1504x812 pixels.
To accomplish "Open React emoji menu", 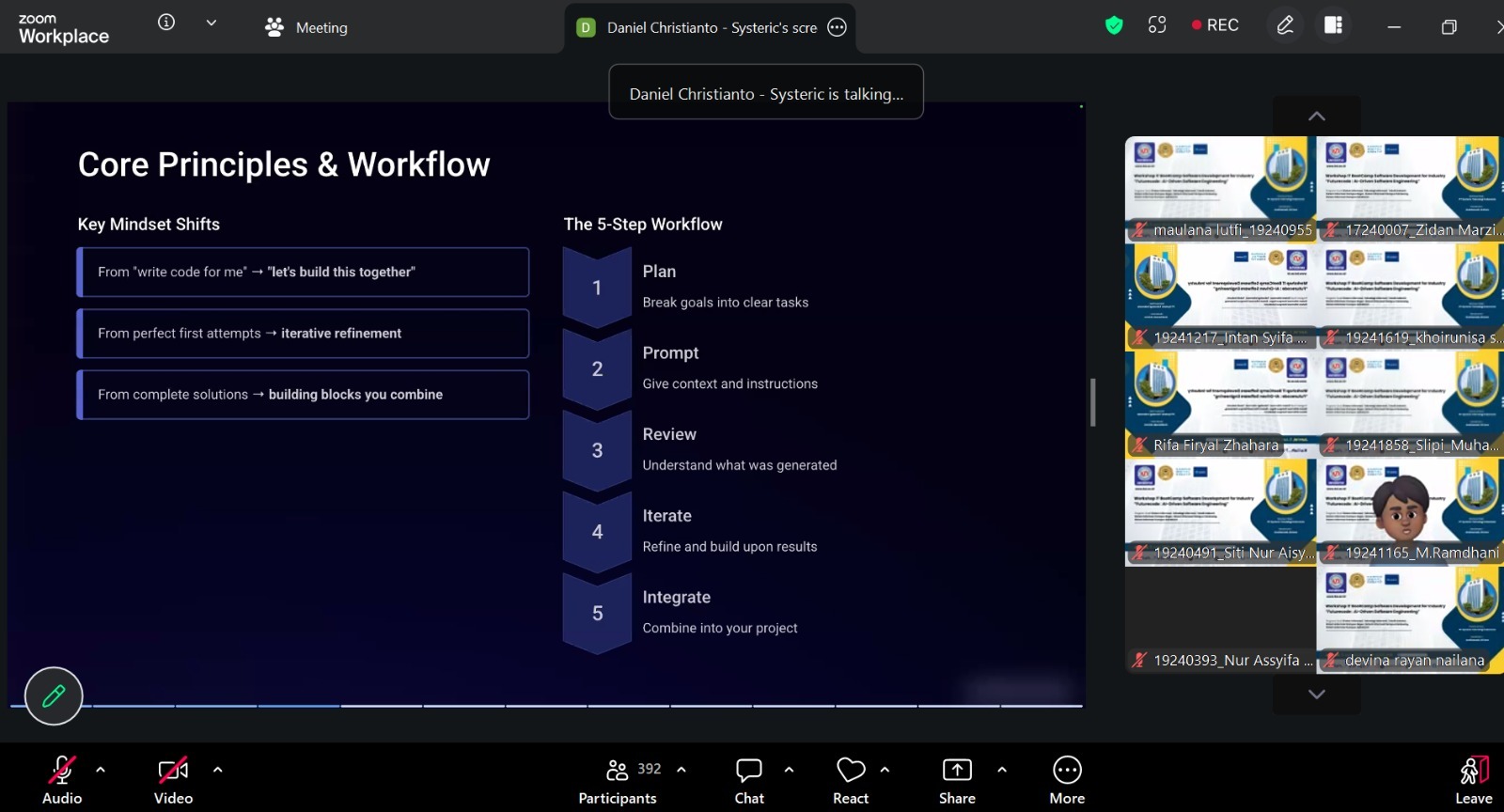I will (x=851, y=780).
